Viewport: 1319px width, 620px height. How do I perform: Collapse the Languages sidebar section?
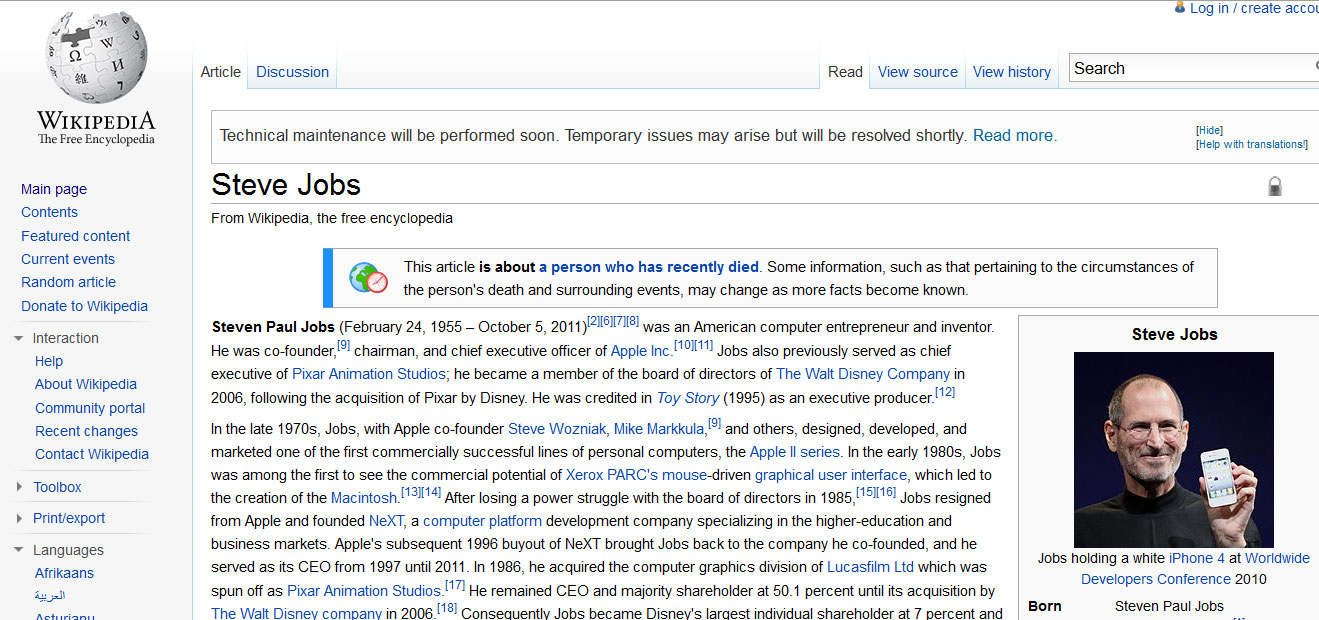19,550
